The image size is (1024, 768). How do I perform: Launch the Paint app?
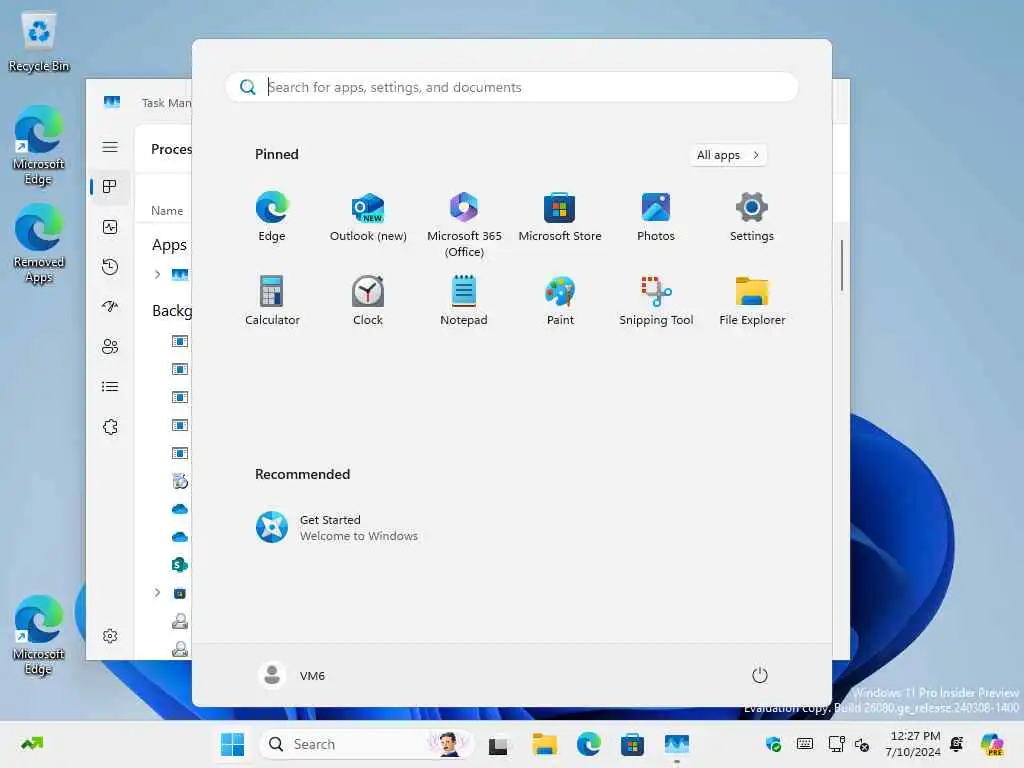tap(560, 300)
